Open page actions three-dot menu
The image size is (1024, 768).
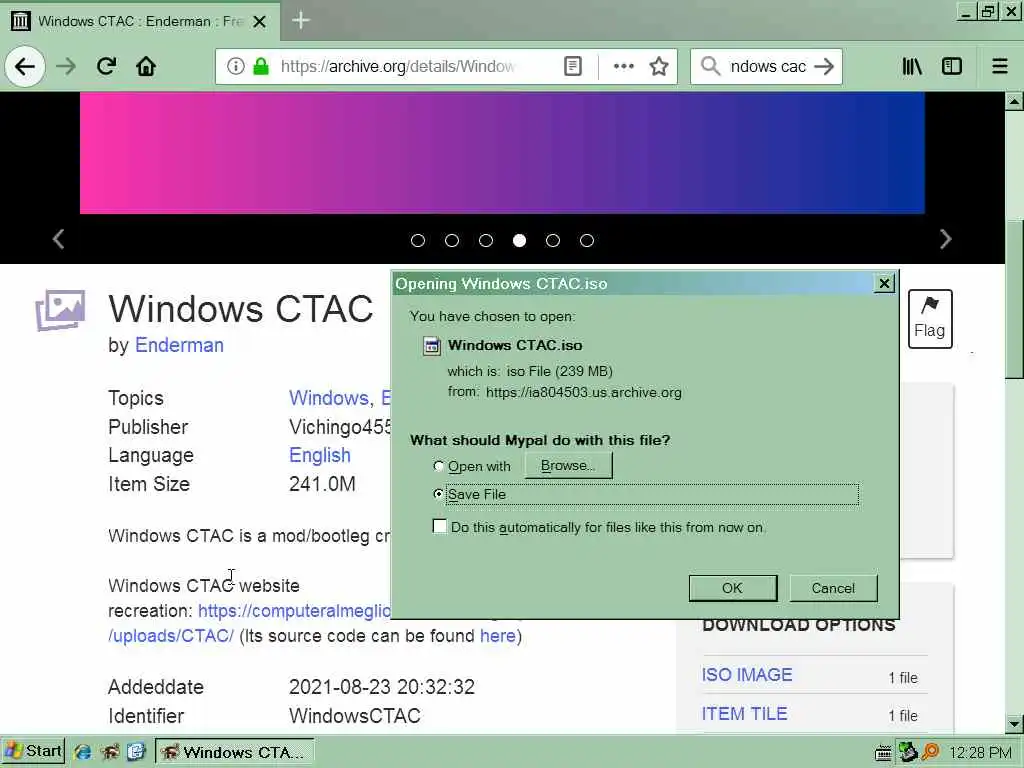click(x=624, y=66)
